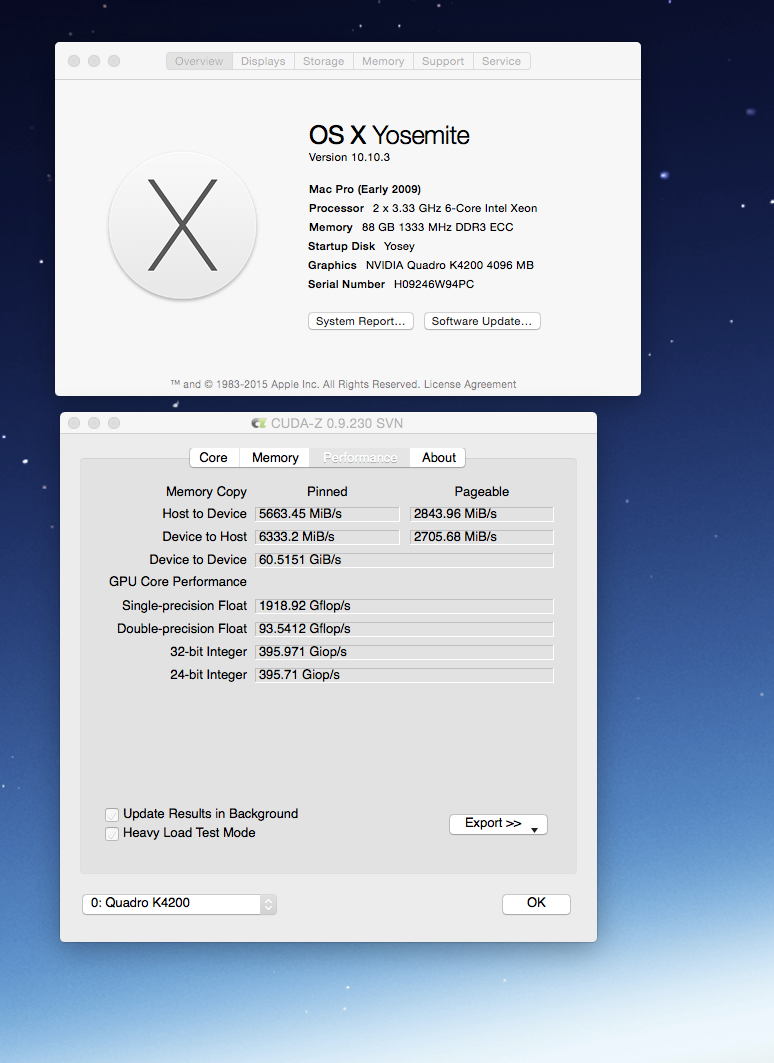Close the CUDA-Z window
Screen dimensions: 774x1063
click(x=74, y=423)
